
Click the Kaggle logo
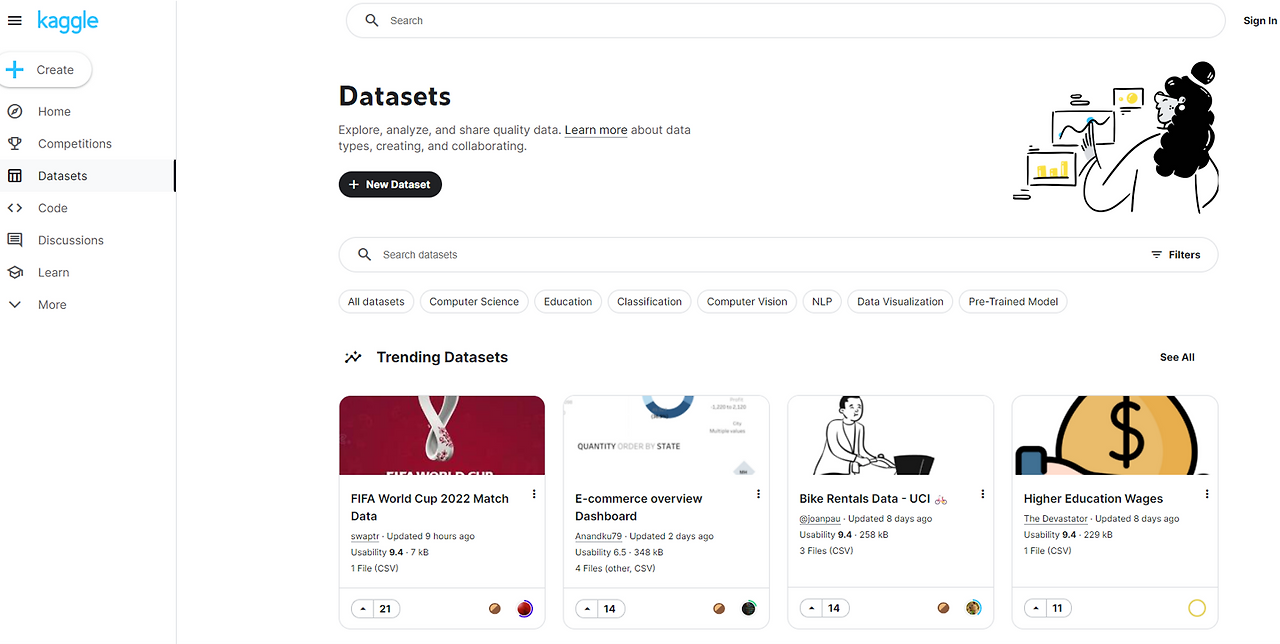tap(68, 21)
